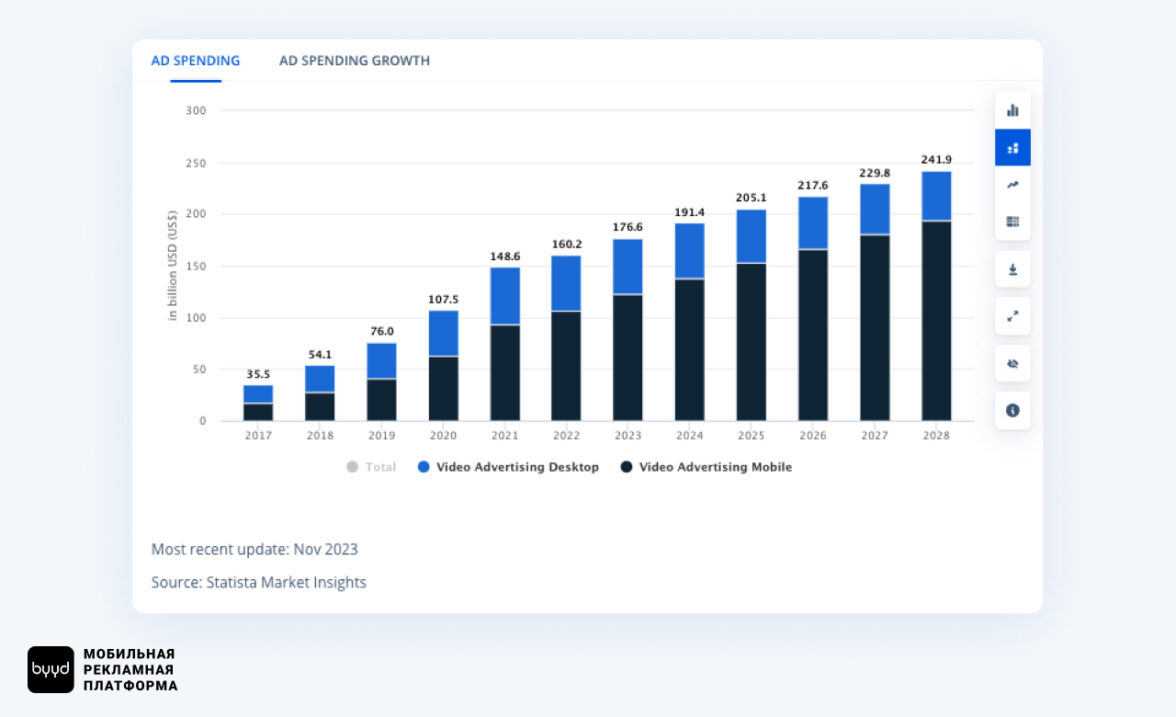Click the МОБИЛЬНАЯ РЕКЛАМНАЯ ПЛАТФОРМА text

tap(130, 670)
